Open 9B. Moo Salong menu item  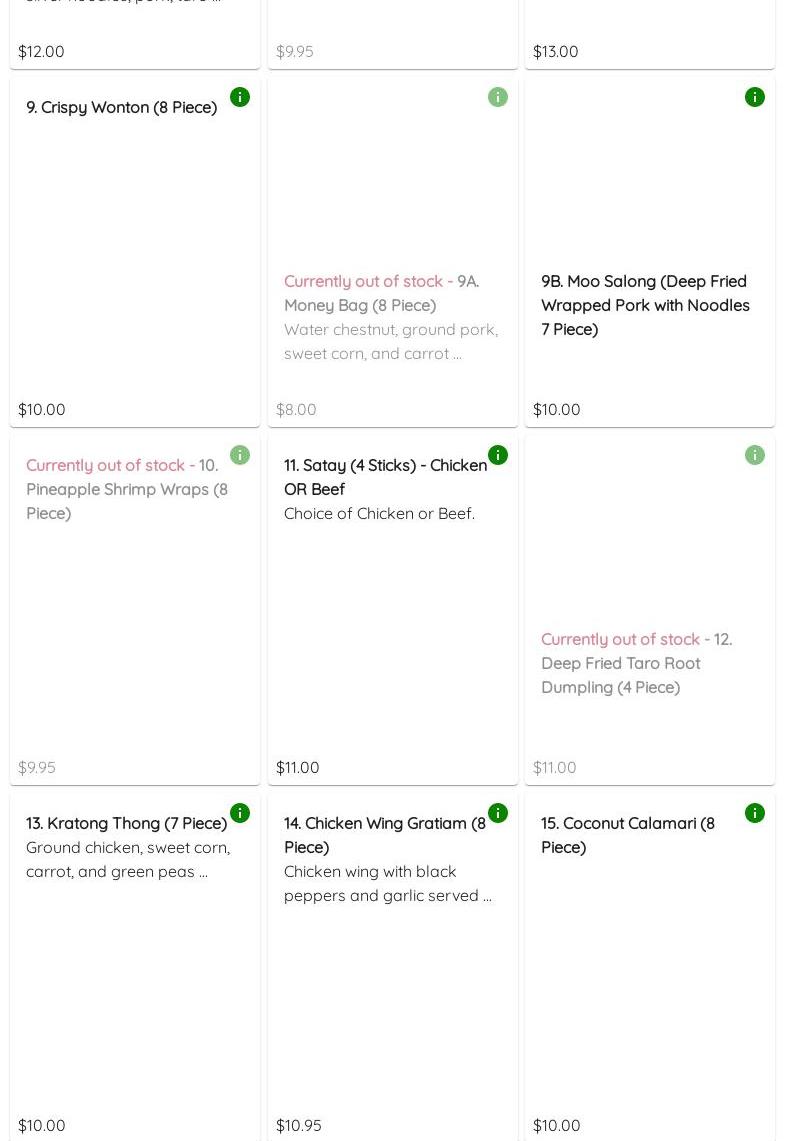[645, 305]
